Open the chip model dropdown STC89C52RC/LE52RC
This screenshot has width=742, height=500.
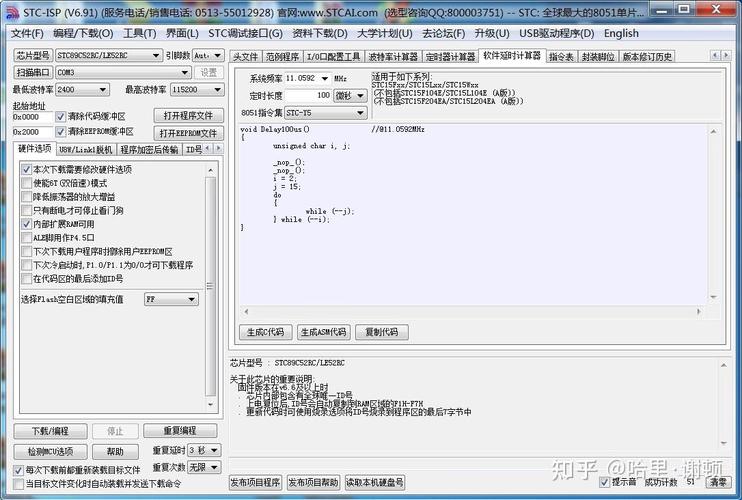pos(109,55)
